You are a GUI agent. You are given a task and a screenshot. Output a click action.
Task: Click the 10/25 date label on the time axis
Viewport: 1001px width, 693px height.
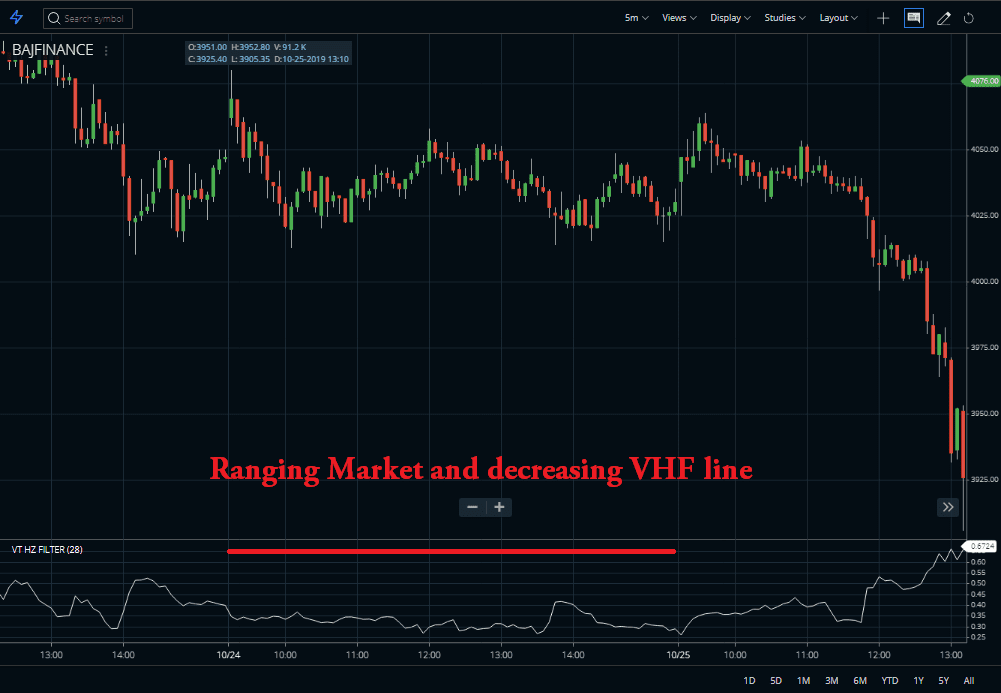(x=678, y=655)
